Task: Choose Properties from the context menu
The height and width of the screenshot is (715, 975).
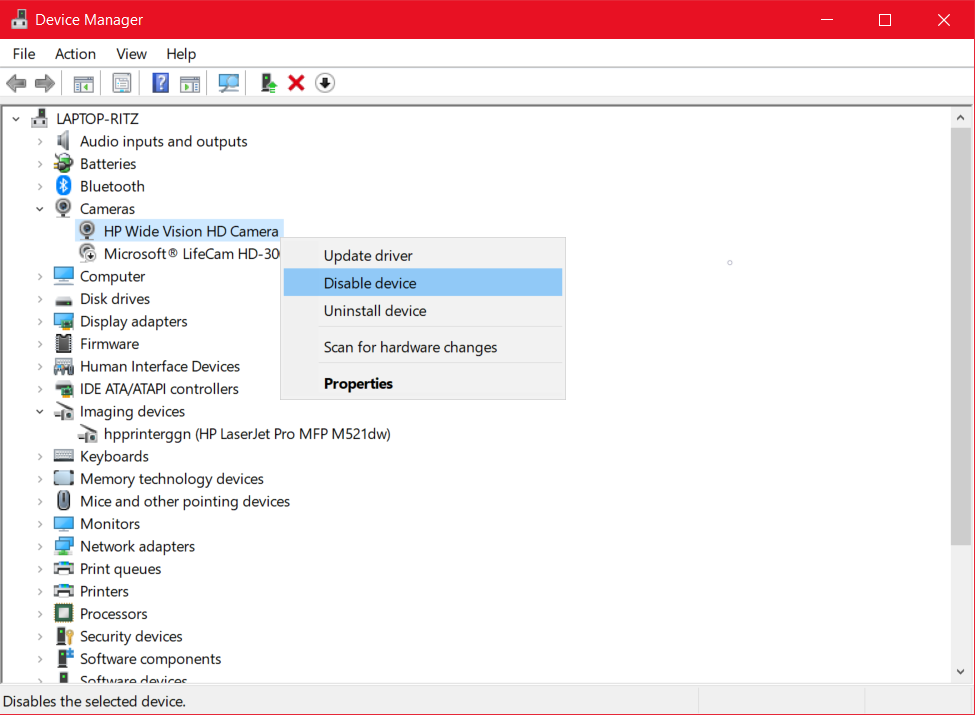Action: (423, 384)
